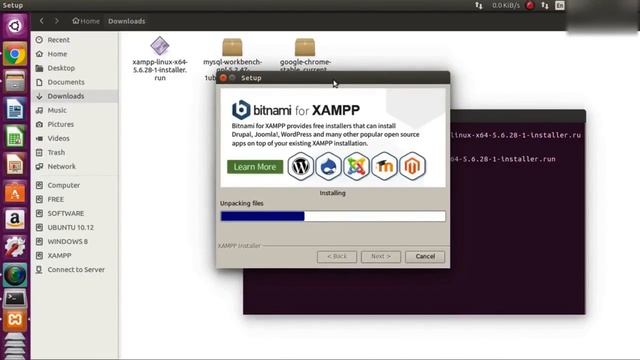Click the Back button in Setup
This screenshot has width=640, height=360.
[x=337, y=256]
